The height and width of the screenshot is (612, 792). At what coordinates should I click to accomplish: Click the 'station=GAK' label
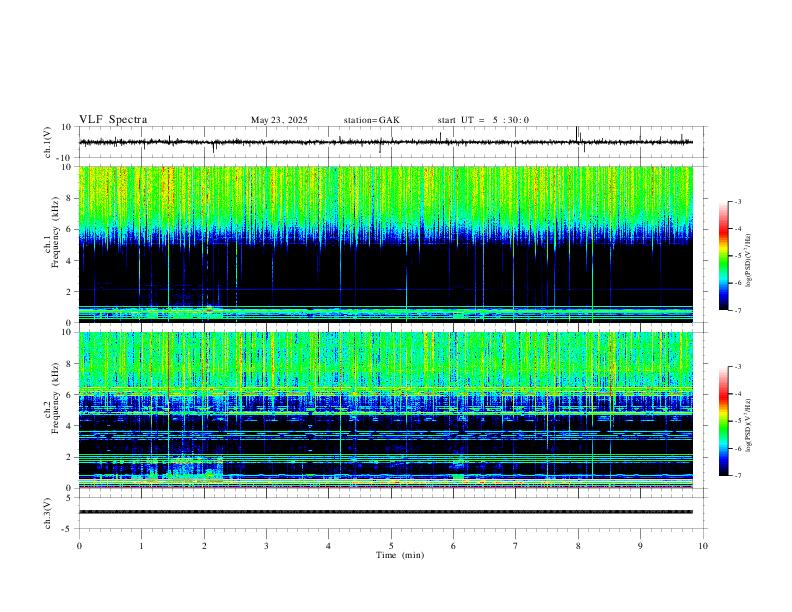[x=372, y=120]
